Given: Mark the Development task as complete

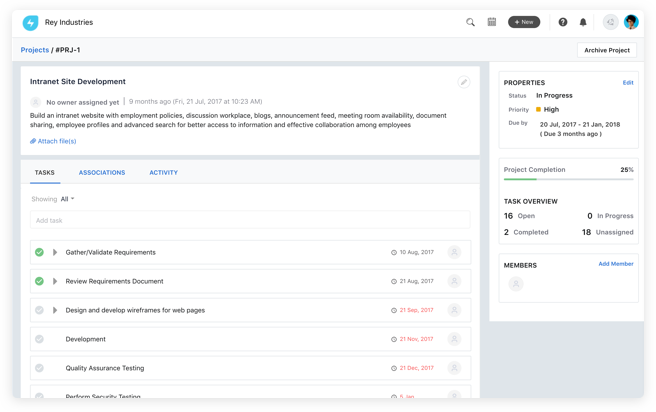Looking at the screenshot, I should 39,340.
